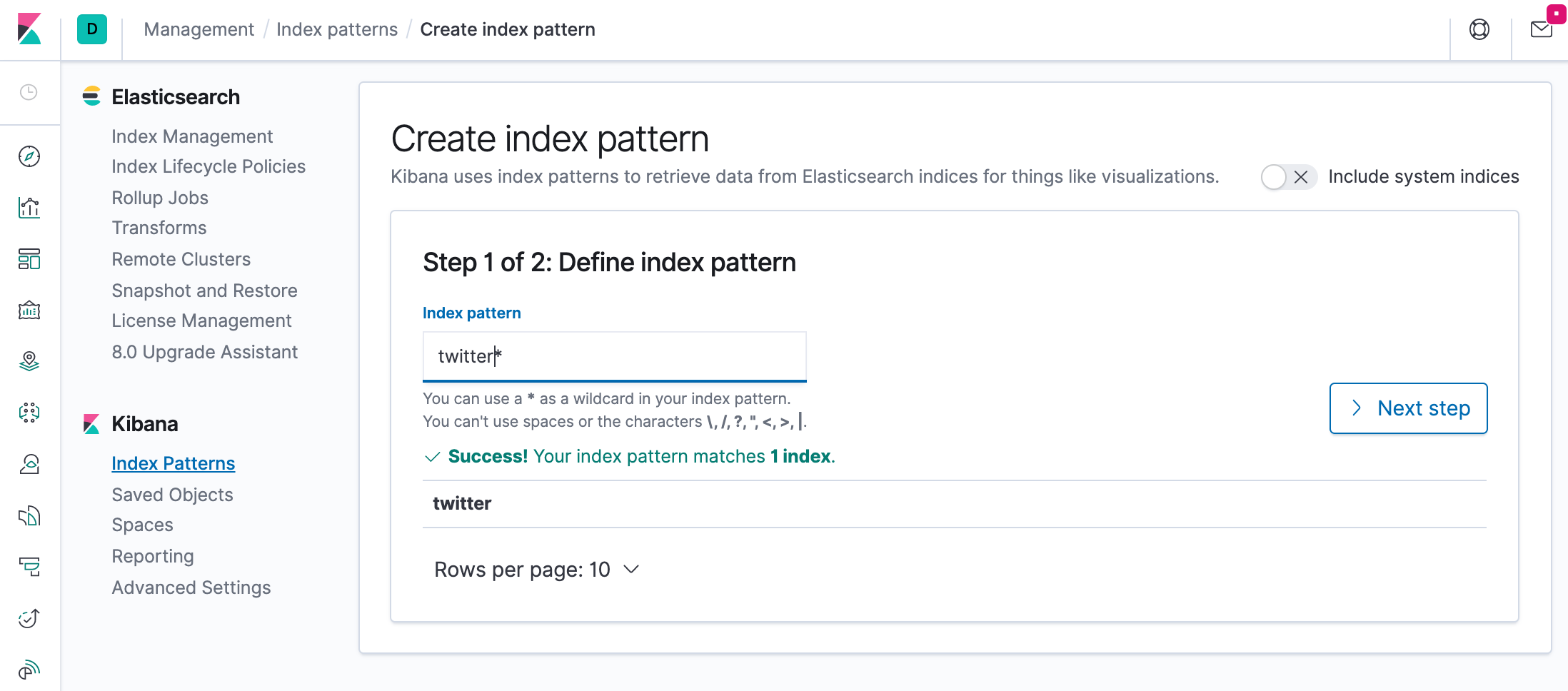
Task: Open the Recently viewed clock icon
Action: (x=29, y=92)
